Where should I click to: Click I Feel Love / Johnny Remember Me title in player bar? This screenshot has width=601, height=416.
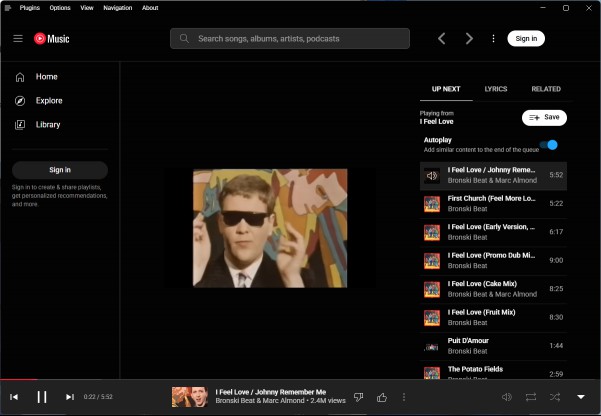click(271, 392)
